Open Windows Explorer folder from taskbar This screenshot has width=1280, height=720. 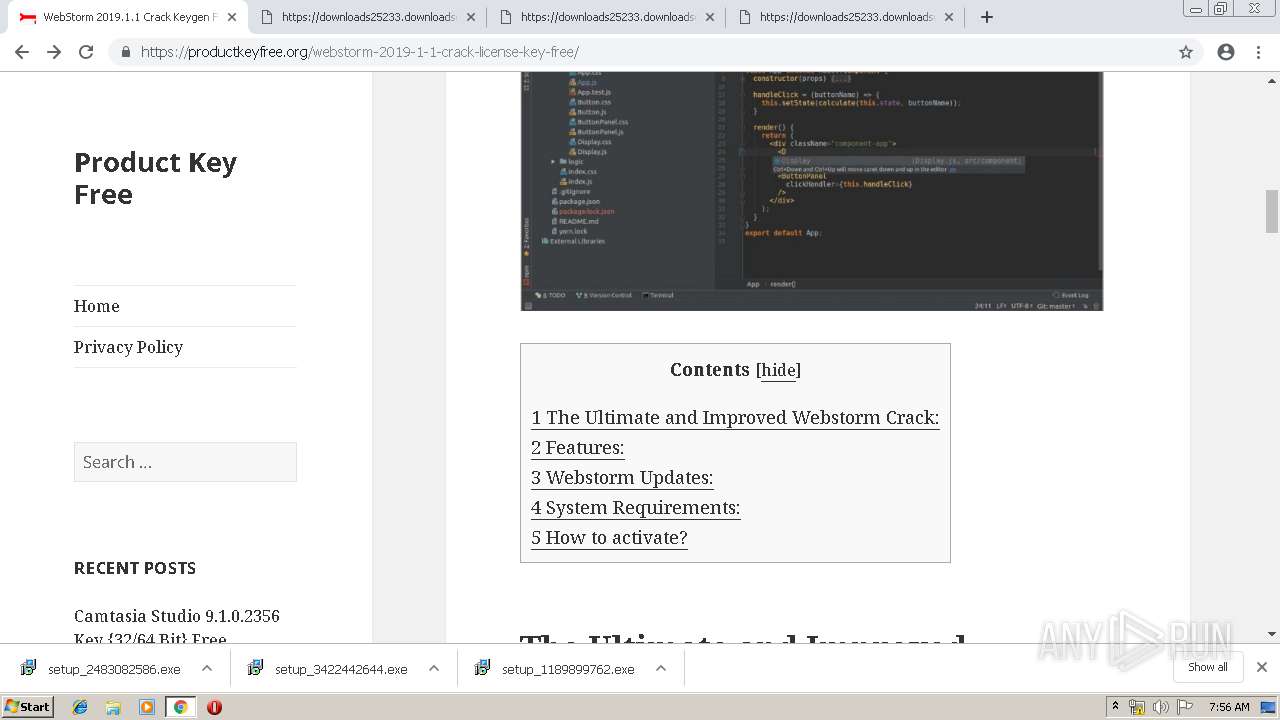pos(113,707)
